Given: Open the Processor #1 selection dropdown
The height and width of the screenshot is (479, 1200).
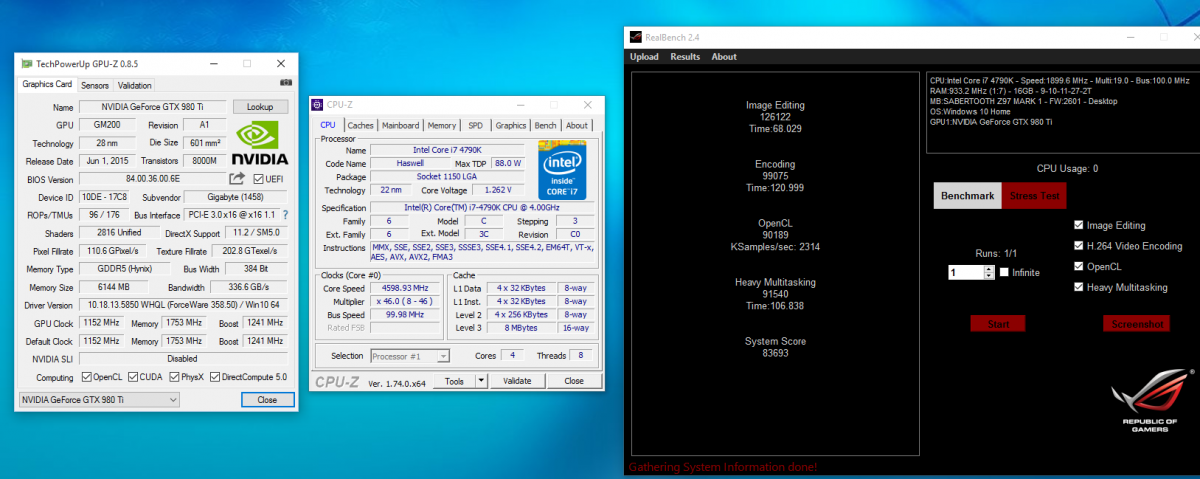Looking at the screenshot, I should tap(410, 355).
